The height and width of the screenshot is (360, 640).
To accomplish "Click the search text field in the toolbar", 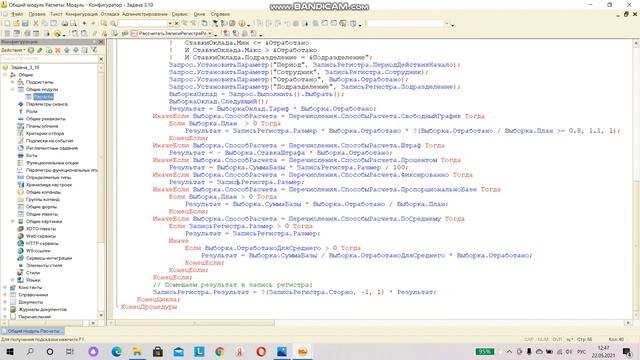I will tap(143, 24).
